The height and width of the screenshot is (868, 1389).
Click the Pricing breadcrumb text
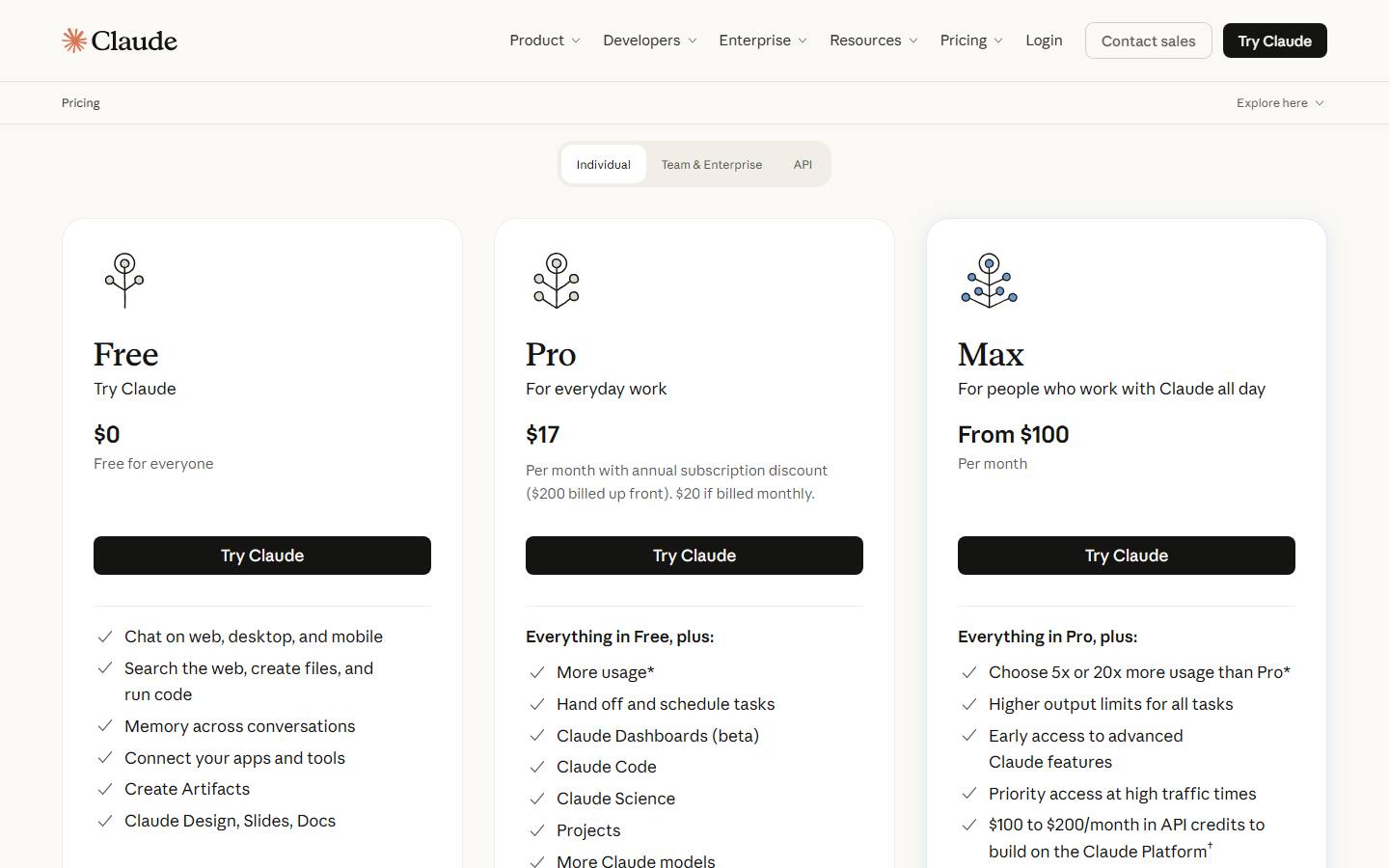81,103
